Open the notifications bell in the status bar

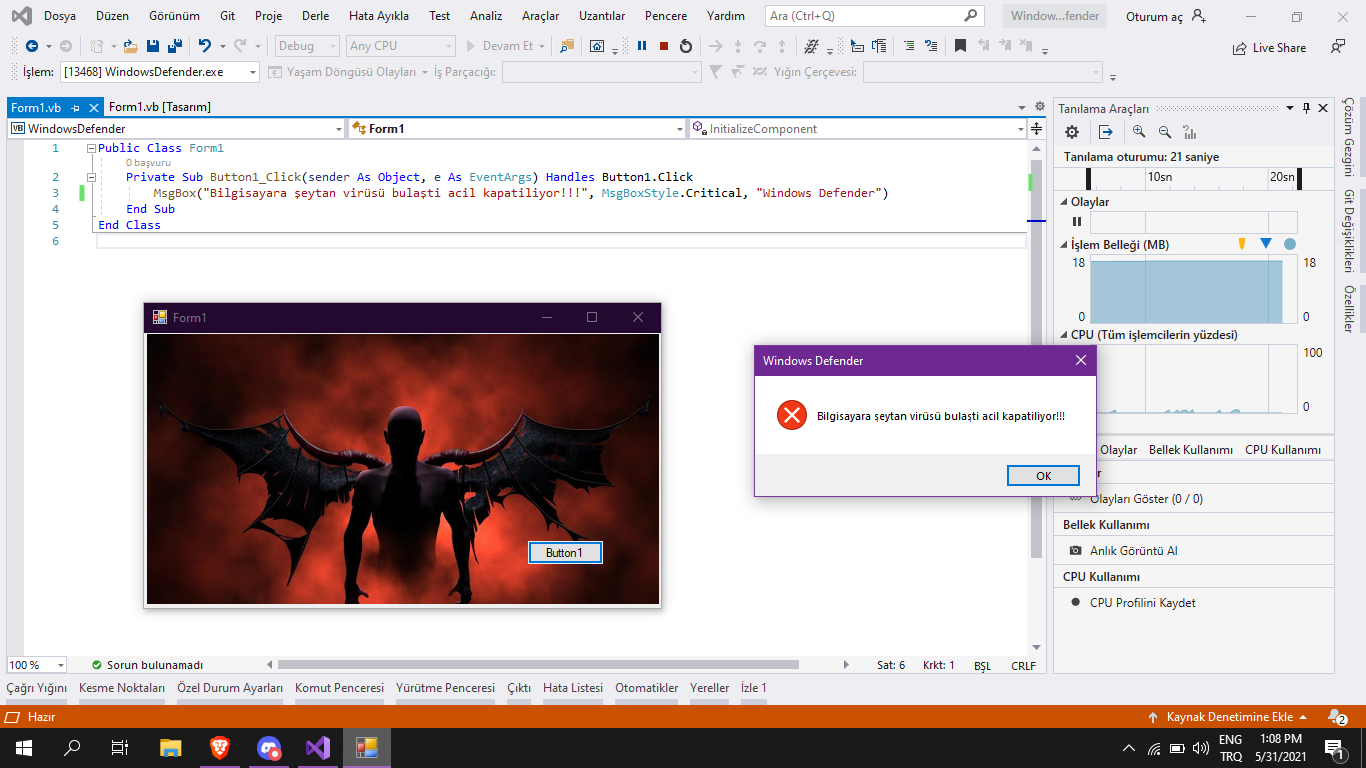pos(1336,717)
